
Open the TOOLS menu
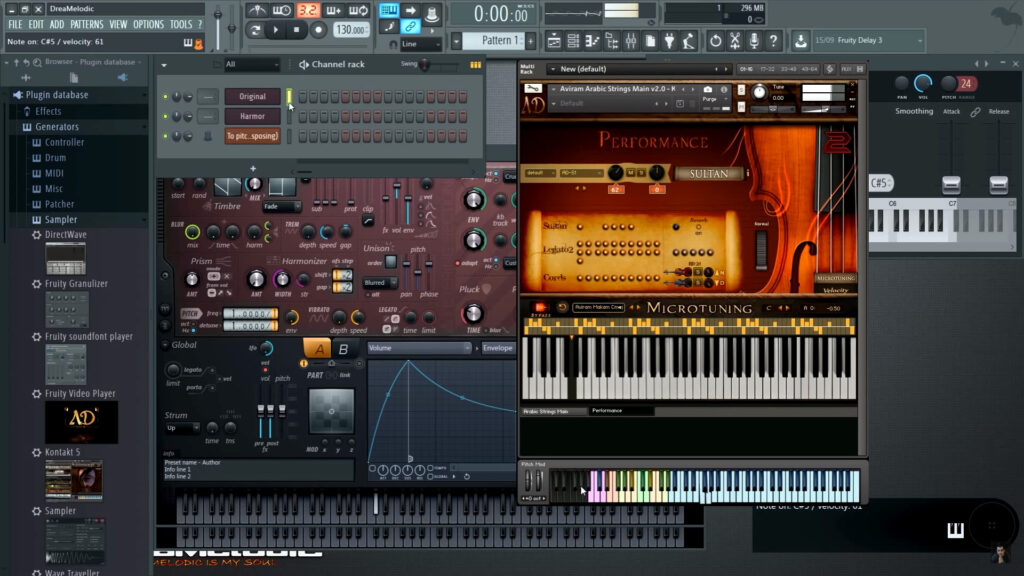click(x=181, y=24)
